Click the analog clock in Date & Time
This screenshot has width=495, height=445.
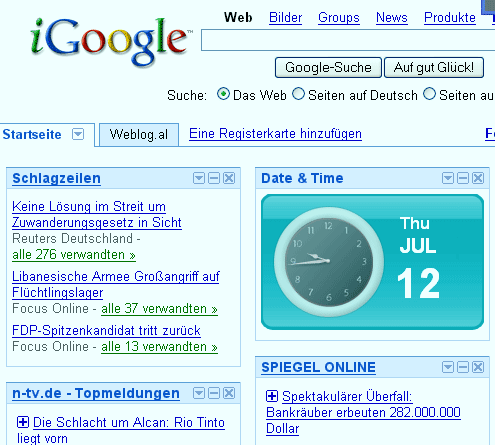click(329, 261)
